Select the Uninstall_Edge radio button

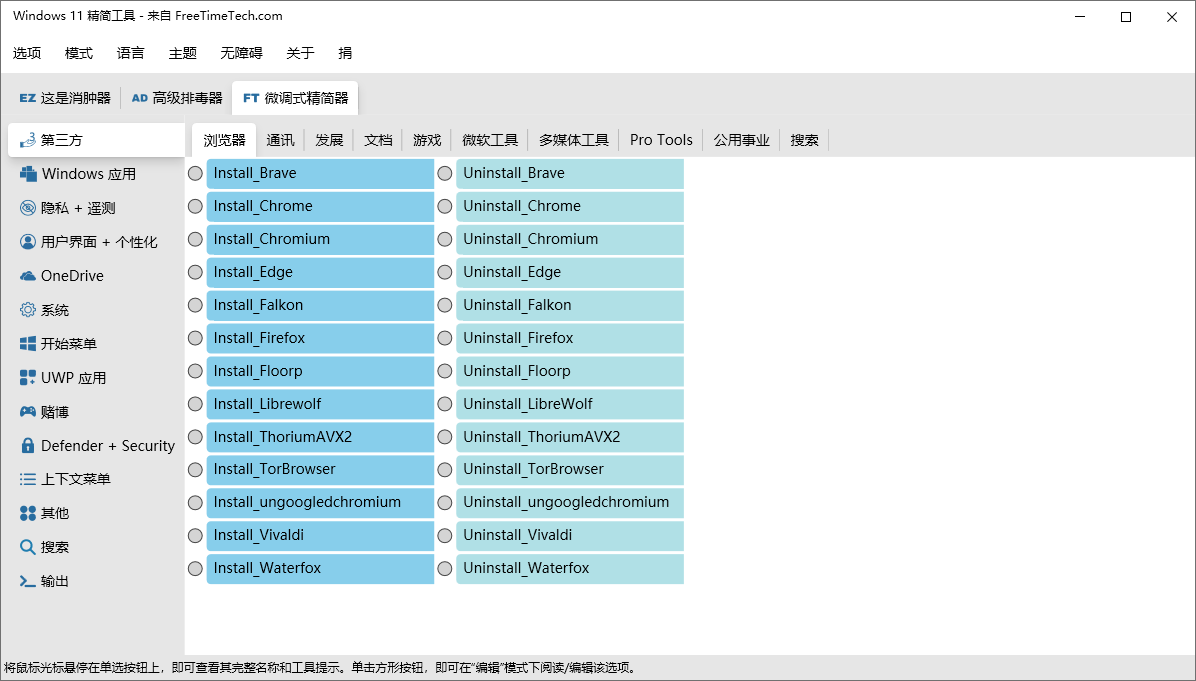click(x=445, y=272)
